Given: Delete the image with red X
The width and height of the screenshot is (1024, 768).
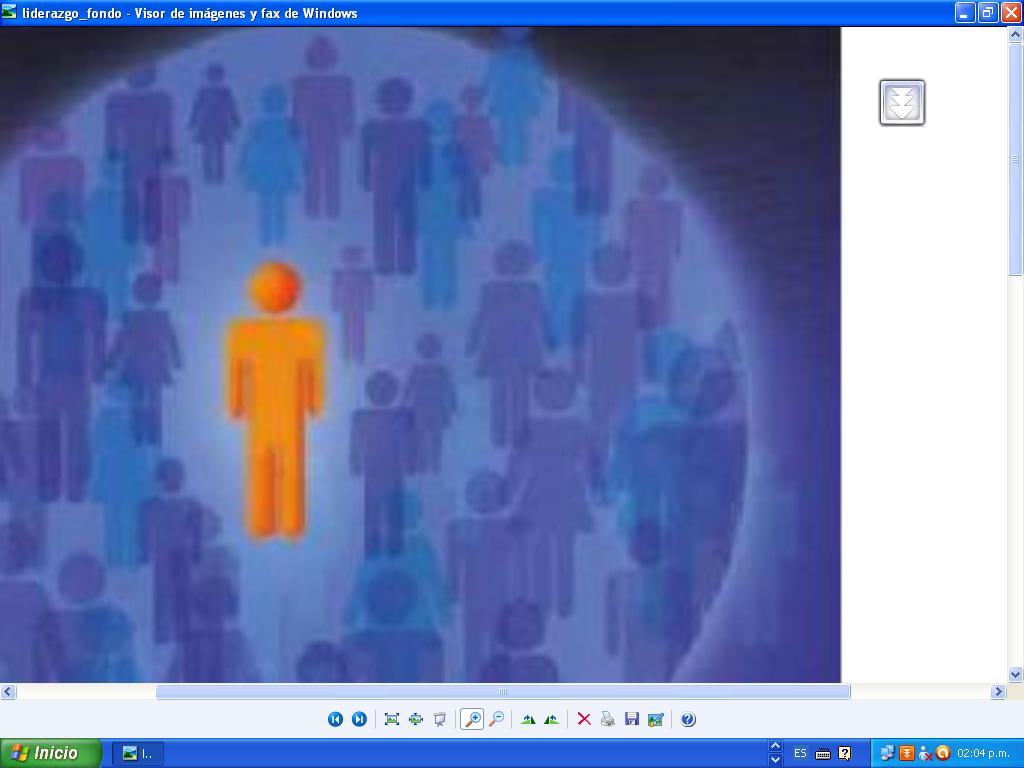Looking at the screenshot, I should pyautogui.click(x=584, y=719).
